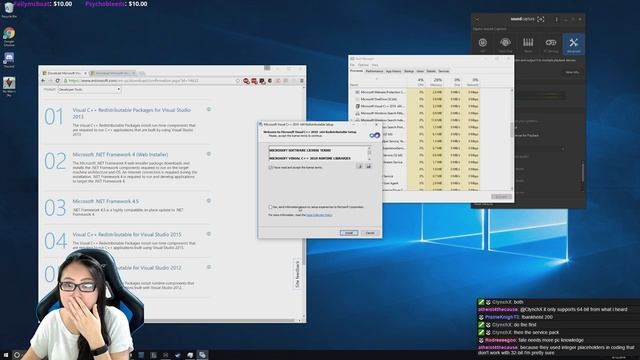Check the send setup information to Microsoft box

(x=270, y=207)
